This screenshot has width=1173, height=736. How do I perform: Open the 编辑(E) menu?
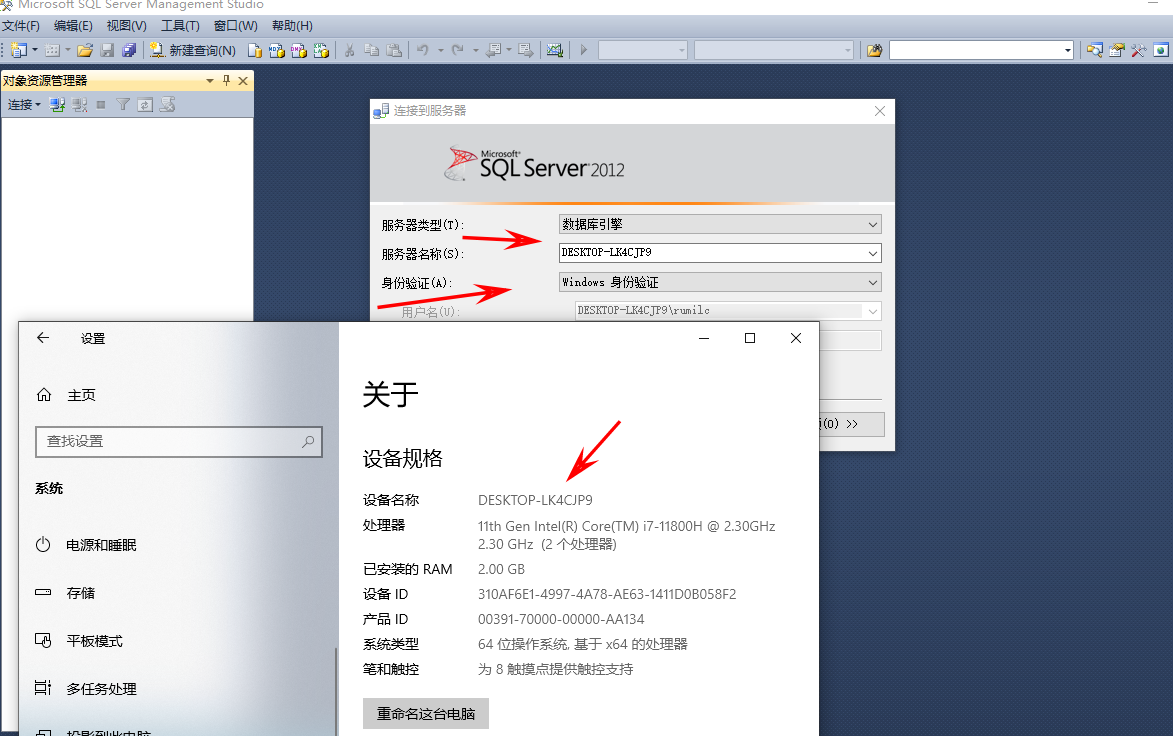73,25
